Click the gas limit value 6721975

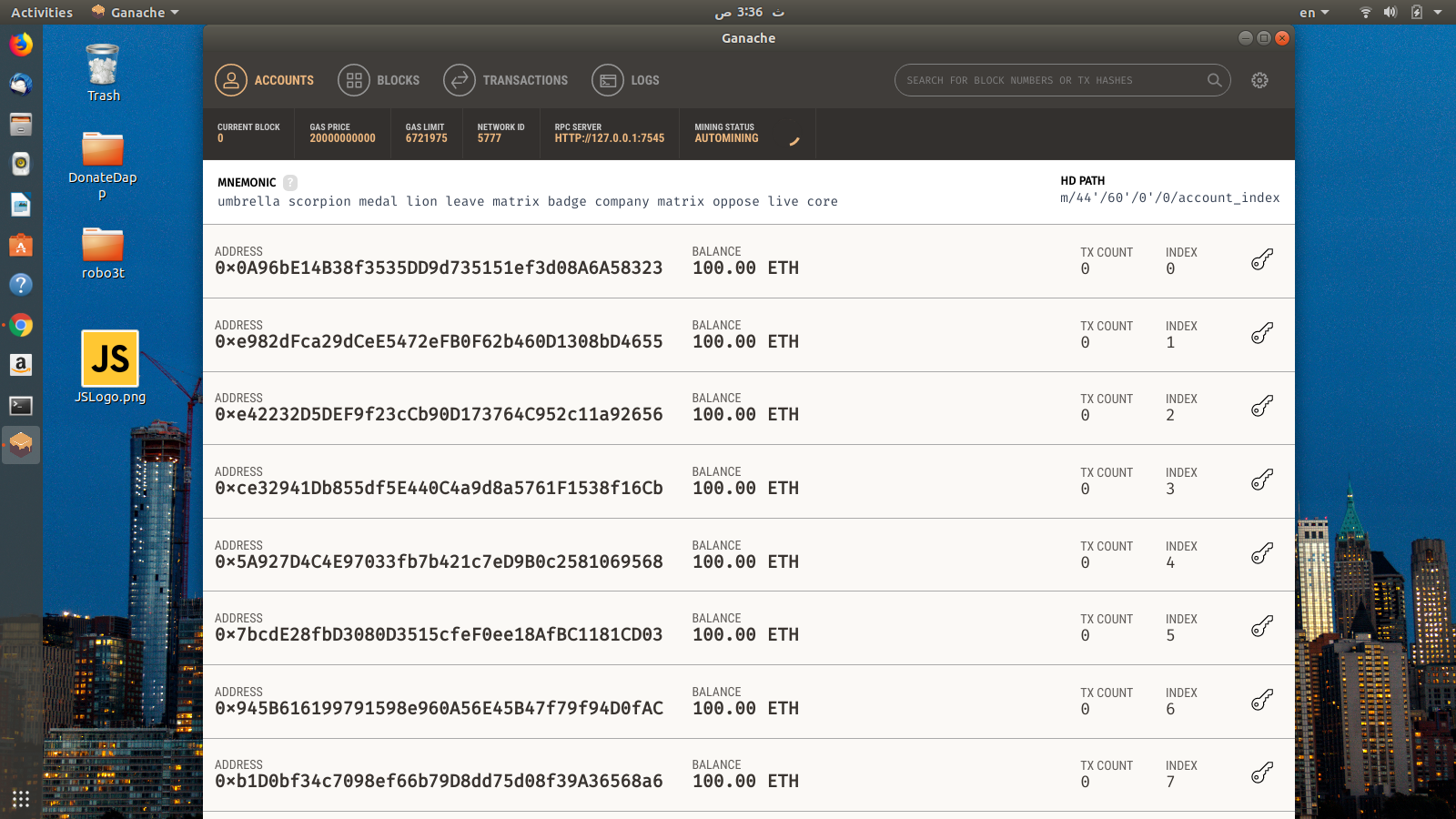[x=426, y=138]
